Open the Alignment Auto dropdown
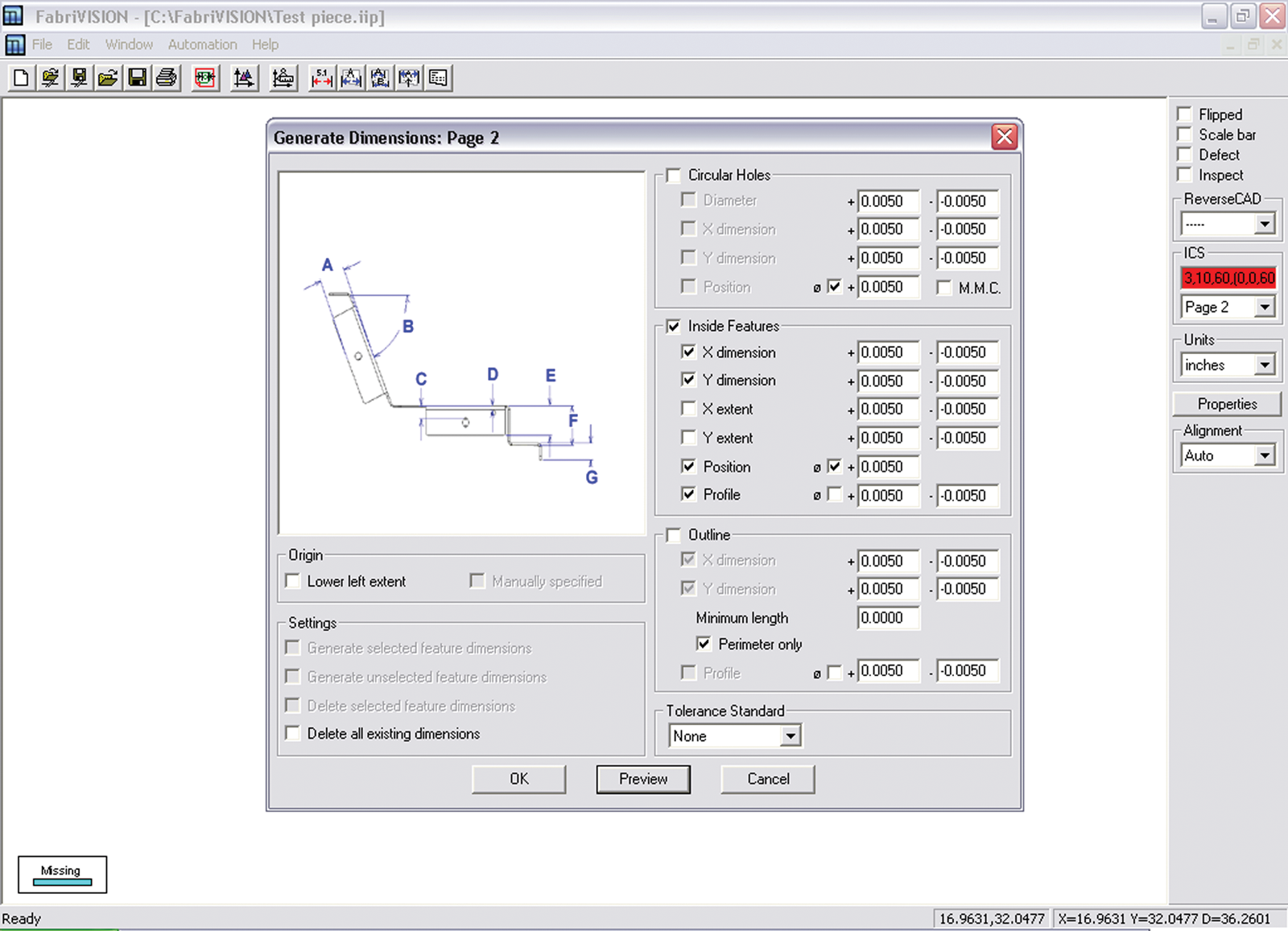The width and height of the screenshot is (1288, 931). tap(1265, 455)
